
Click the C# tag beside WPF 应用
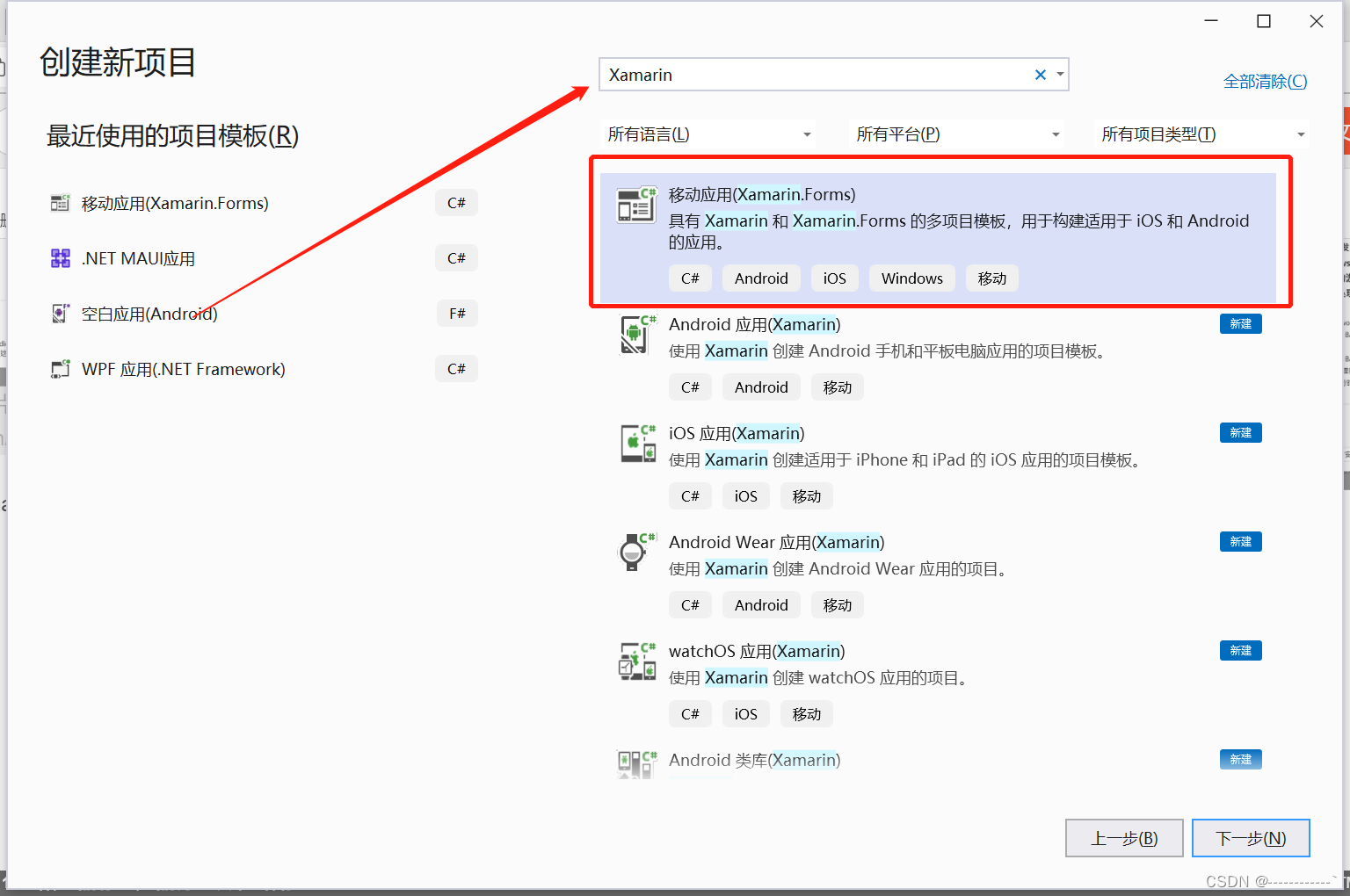[x=456, y=369]
